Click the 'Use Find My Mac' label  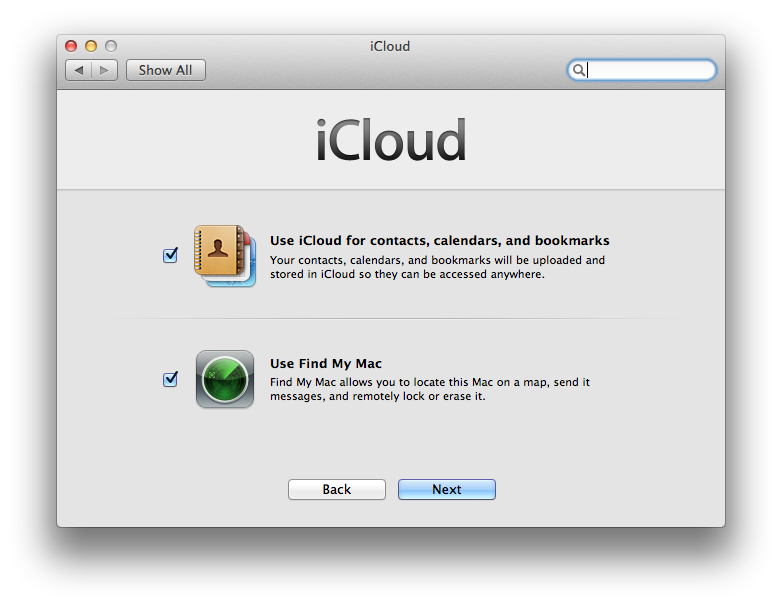[326, 364]
